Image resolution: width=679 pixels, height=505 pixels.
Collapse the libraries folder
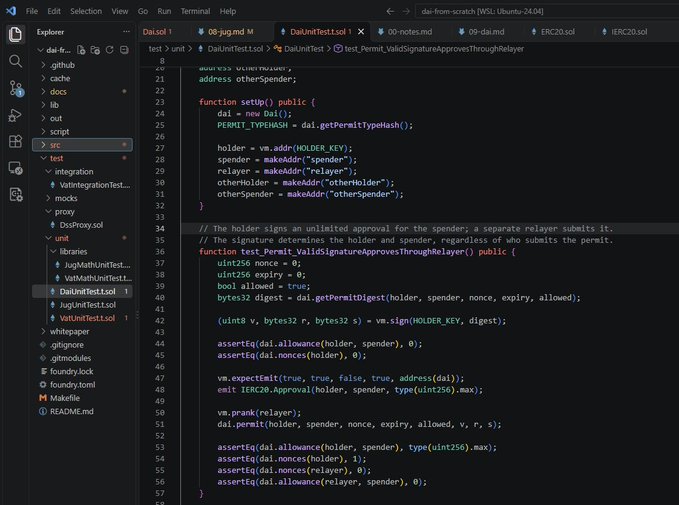coord(82,252)
